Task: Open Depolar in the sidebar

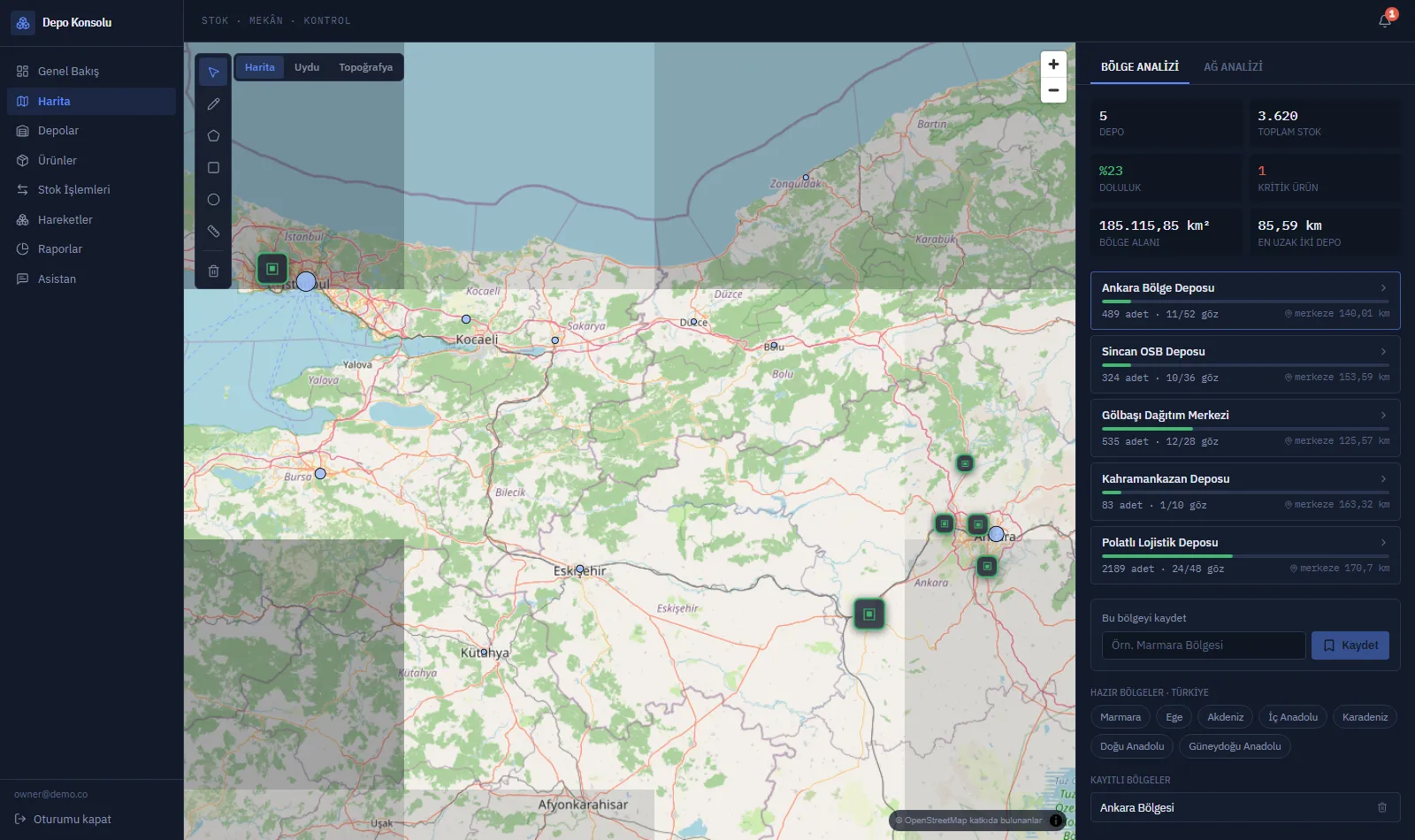Action: [92, 130]
